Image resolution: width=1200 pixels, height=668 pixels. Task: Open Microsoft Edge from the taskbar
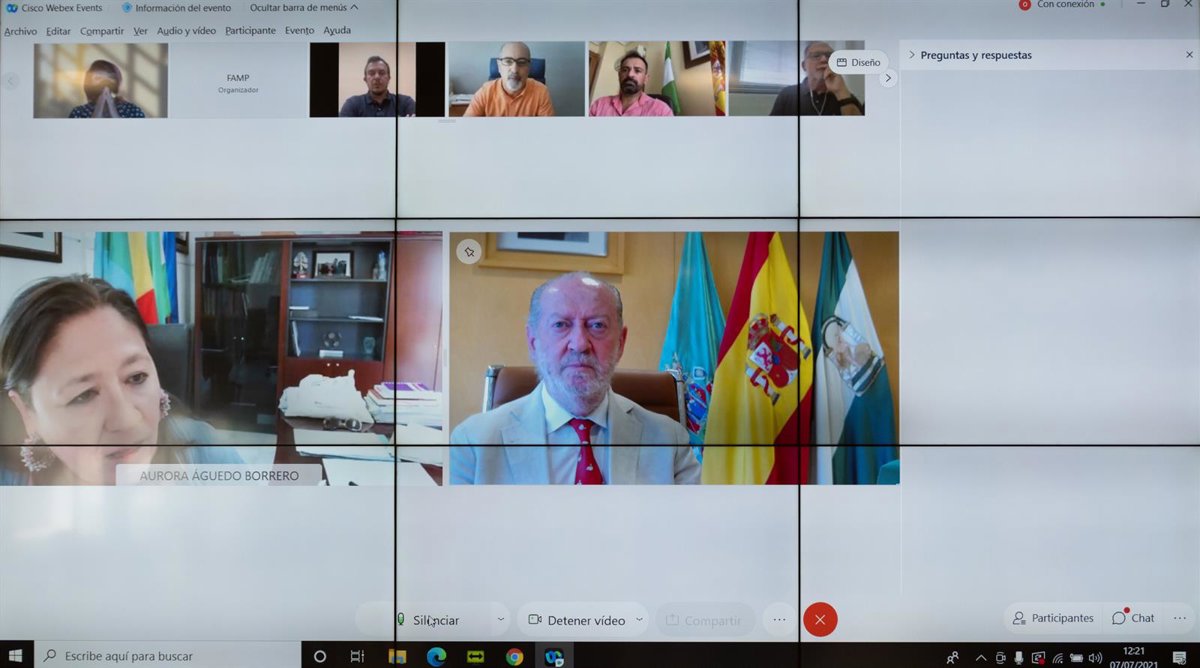436,657
